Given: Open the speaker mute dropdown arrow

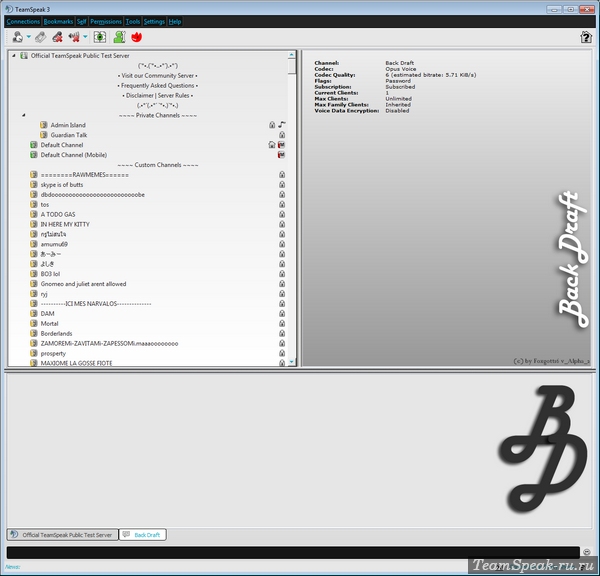Looking at the screenshot, I should [85, 37].
